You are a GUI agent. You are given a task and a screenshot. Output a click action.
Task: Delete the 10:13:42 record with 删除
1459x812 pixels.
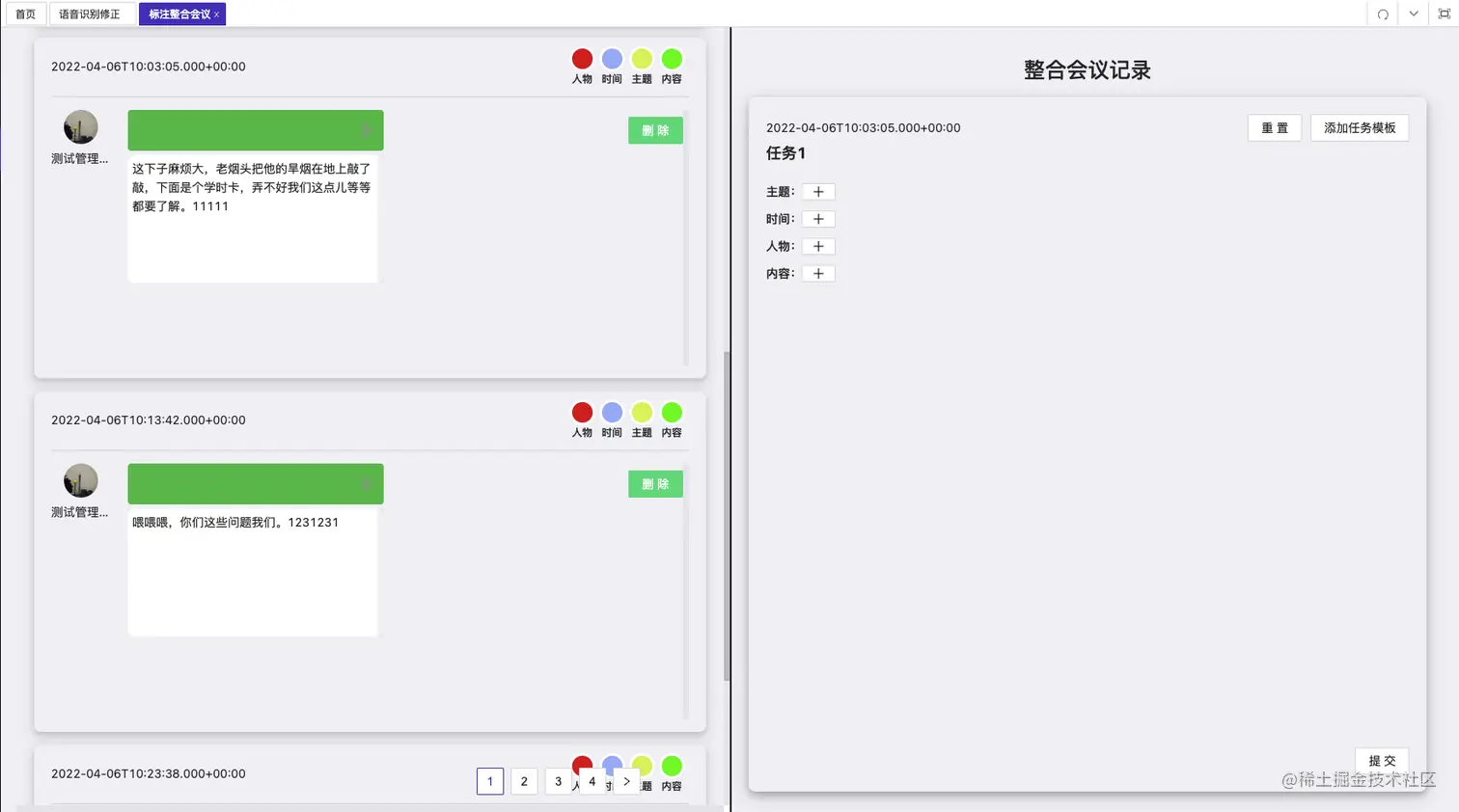pos(655,484)
